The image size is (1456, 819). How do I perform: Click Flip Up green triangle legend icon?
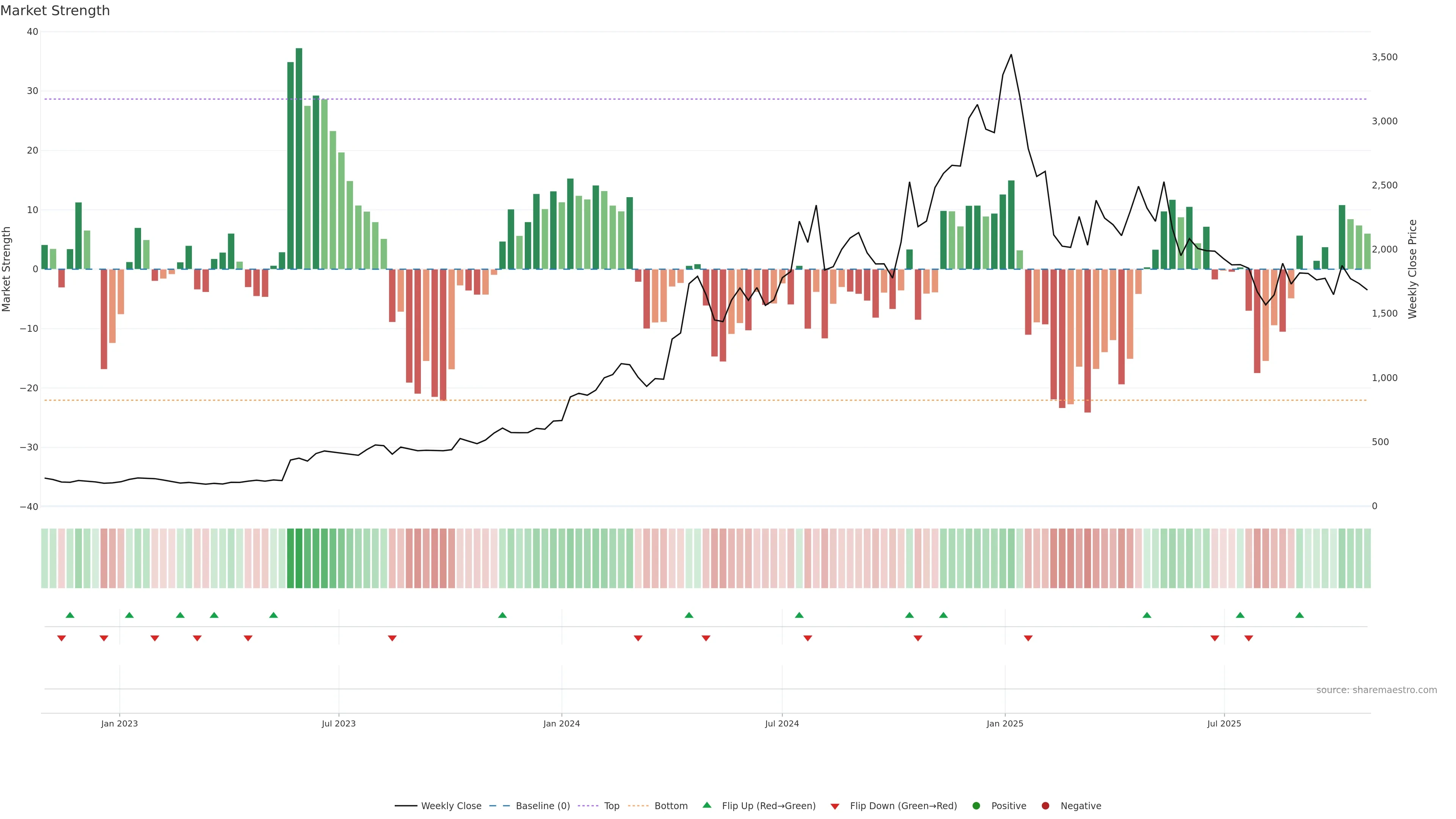[706, 805]
